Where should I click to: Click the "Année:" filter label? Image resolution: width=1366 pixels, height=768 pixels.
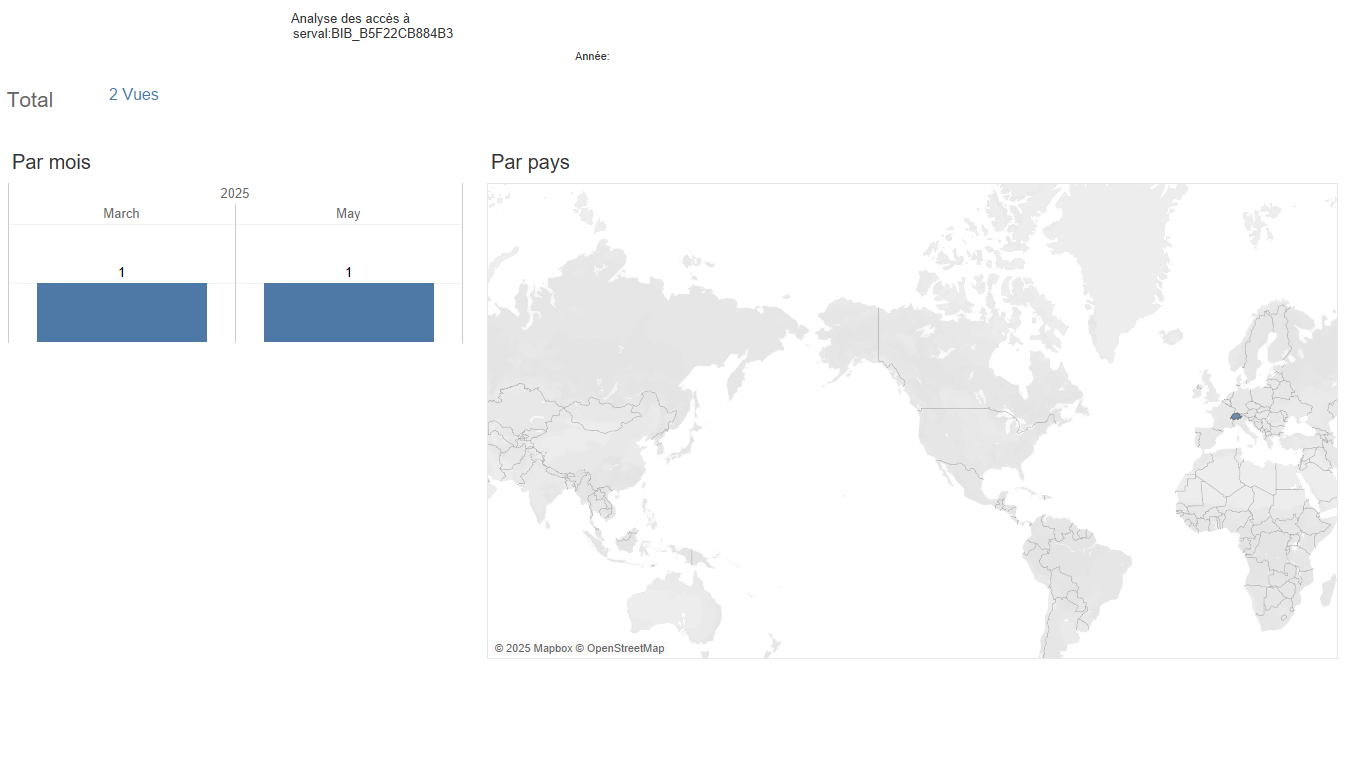coord(592,57)
